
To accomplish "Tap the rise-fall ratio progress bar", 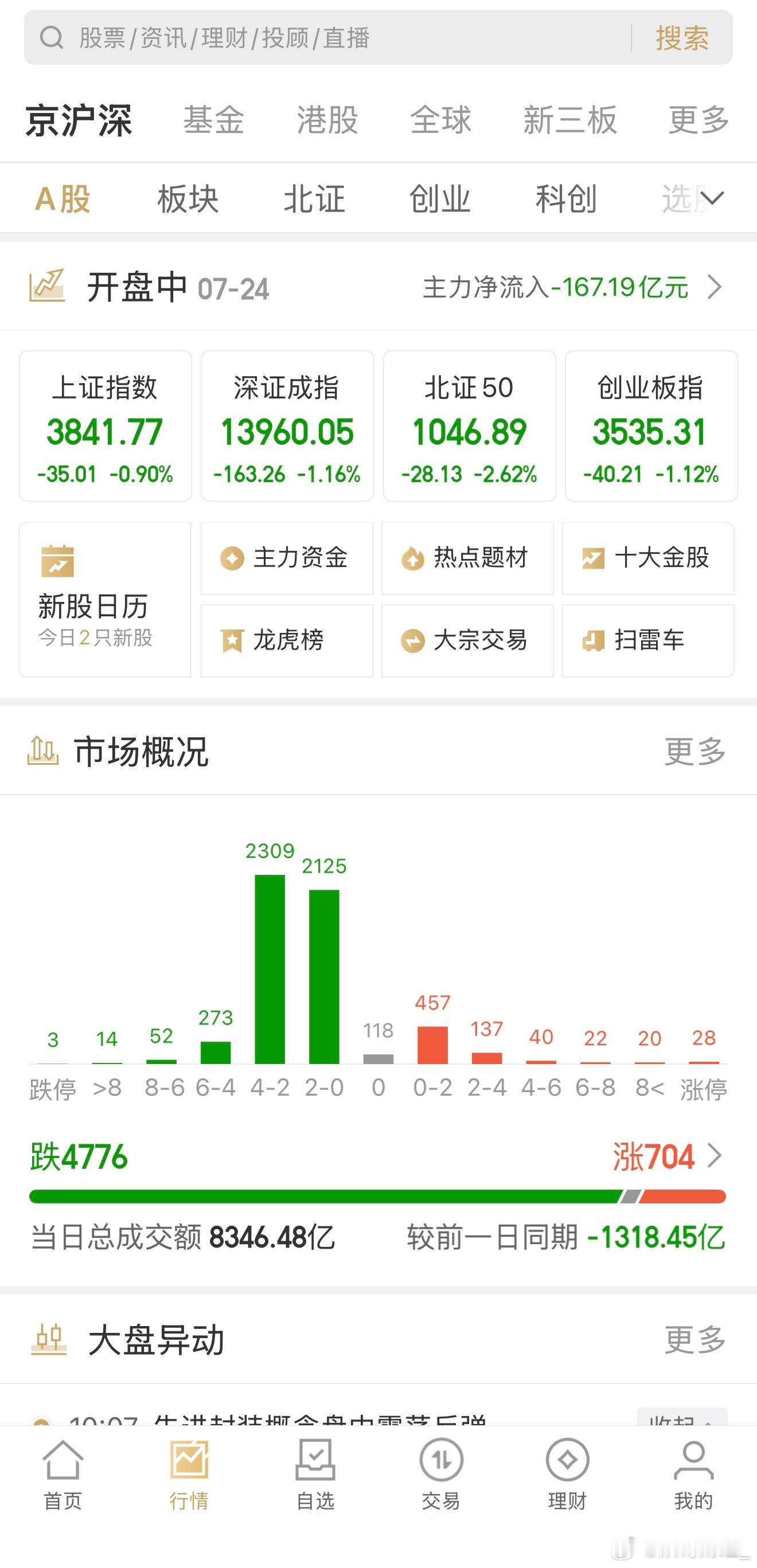I will pos(377,1196).
